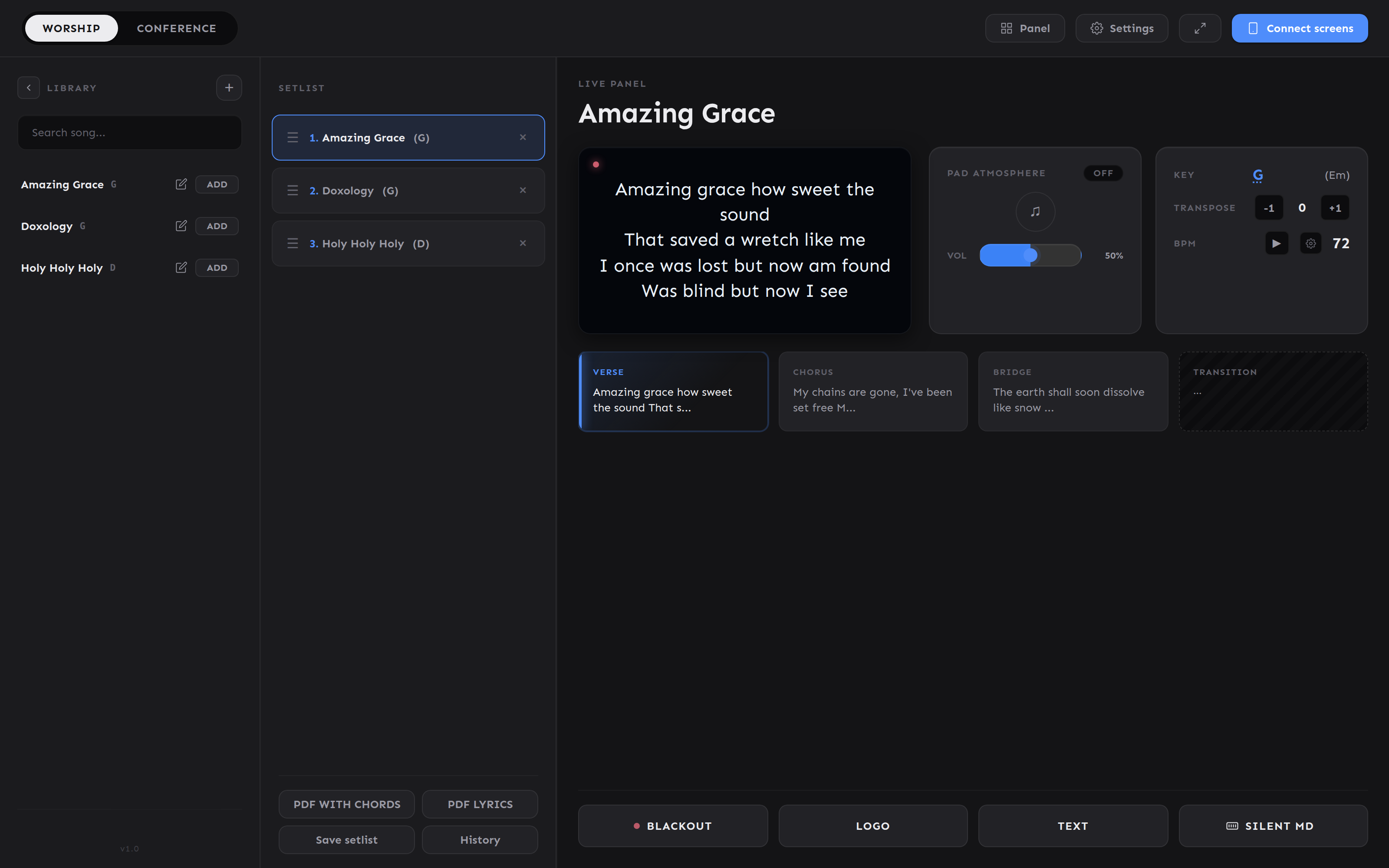
Task: Click Save setlist
Action: (347, 840)
